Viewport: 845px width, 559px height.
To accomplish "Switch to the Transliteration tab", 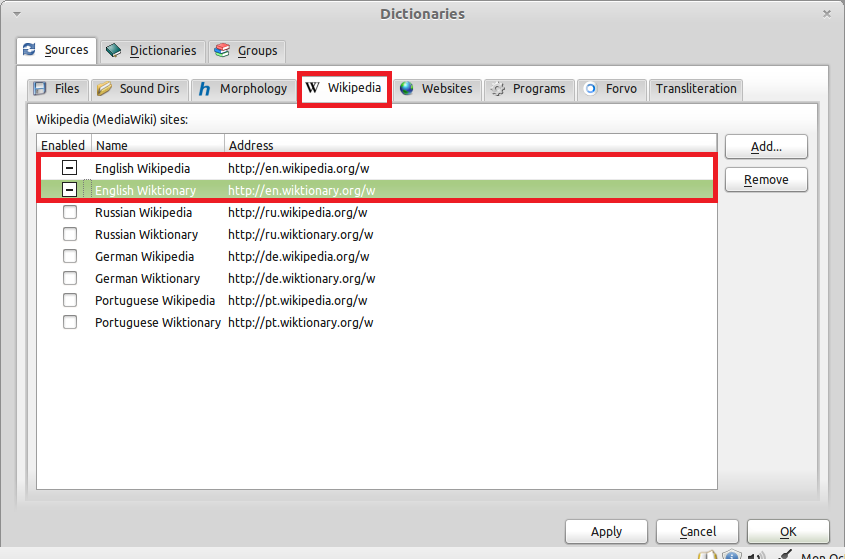I will tap(696, 89).
